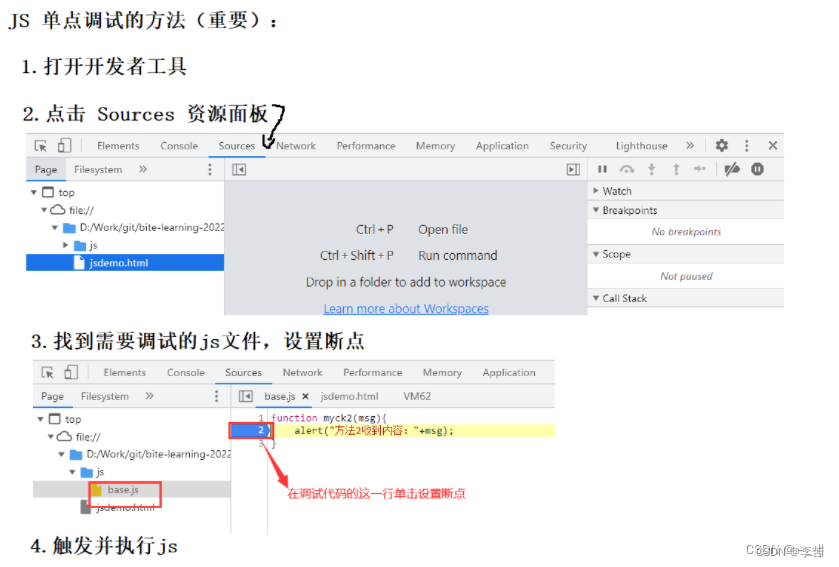Click the 'No breakpoints' text

(686, 232)
